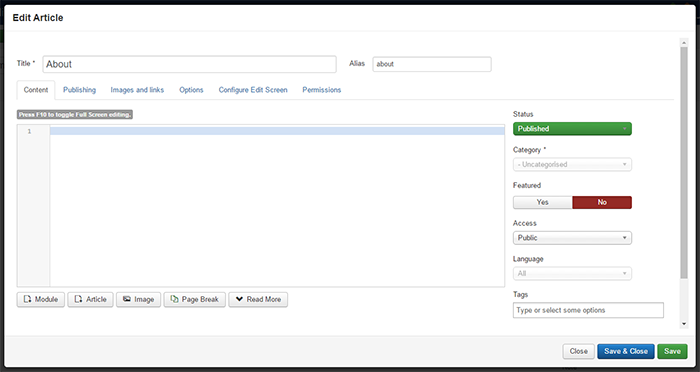The image size is (700, 372).
Task: Click in the Tags input field
Action: point(588,310)
